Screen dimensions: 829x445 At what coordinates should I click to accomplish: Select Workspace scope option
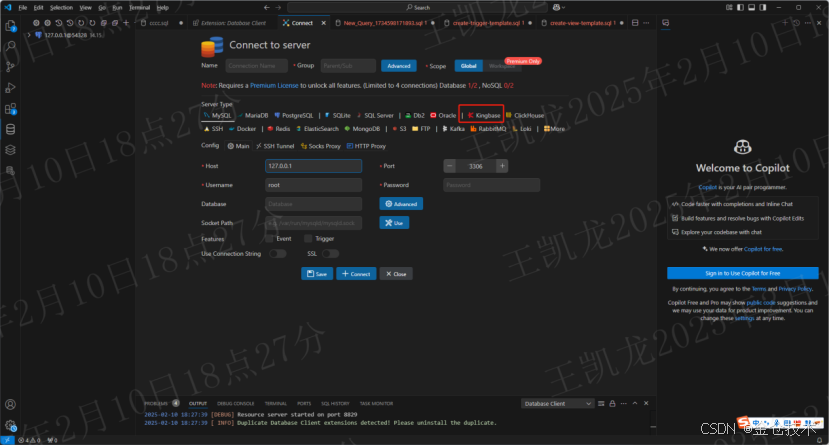coord(501,66)
